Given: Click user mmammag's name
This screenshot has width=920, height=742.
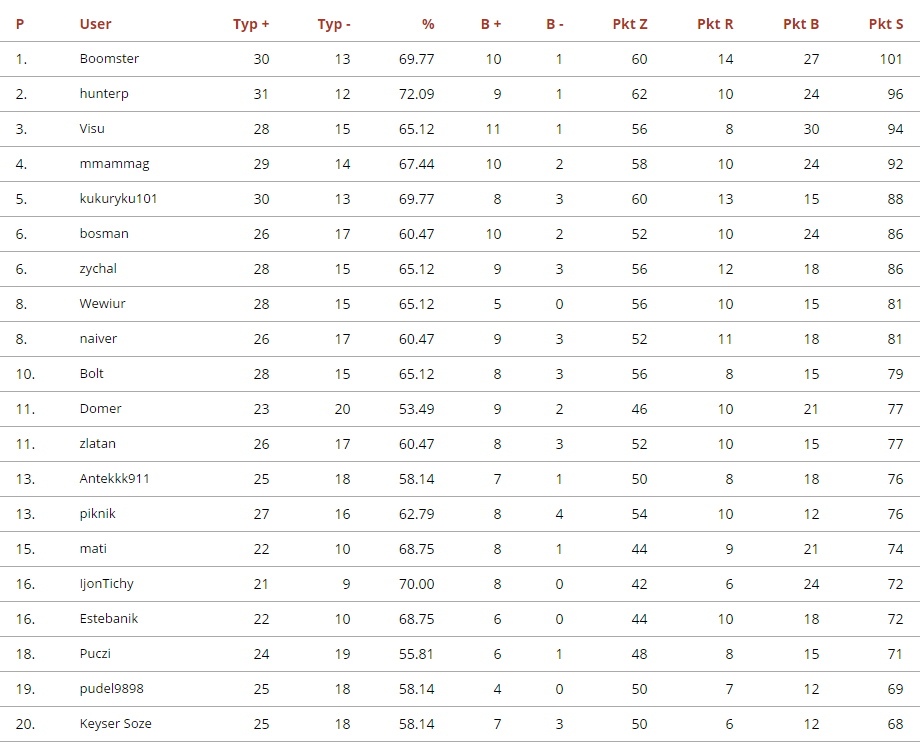Looking at the screenshot, I should coord(114,164).
